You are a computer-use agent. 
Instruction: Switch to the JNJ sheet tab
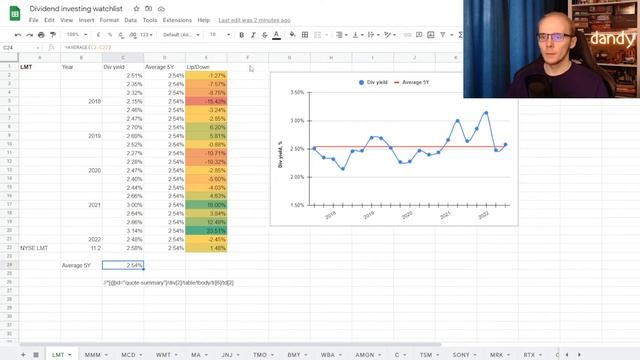coord(227,355)
